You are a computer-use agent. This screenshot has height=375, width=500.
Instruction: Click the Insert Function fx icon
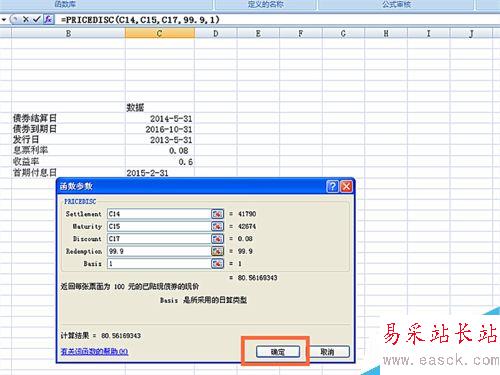[48, 19]
